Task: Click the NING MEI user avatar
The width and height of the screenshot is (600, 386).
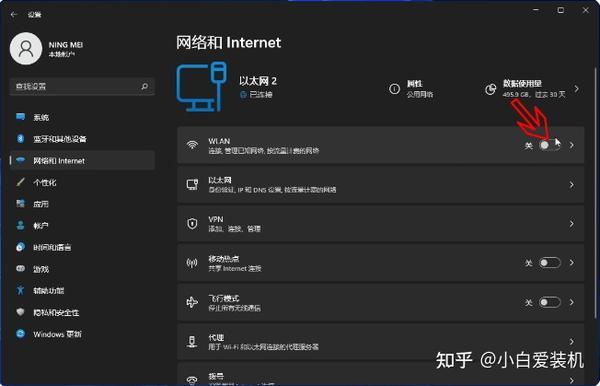Action: (x=26, y=49)
